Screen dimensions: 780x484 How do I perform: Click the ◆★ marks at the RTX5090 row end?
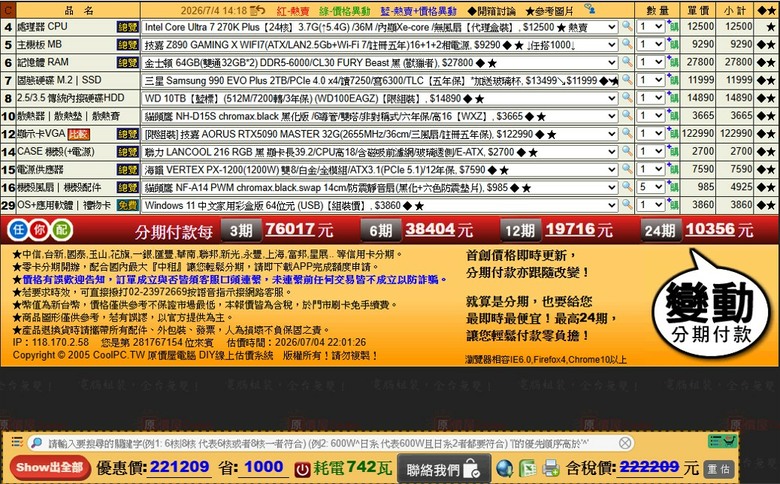click(766, 134)
